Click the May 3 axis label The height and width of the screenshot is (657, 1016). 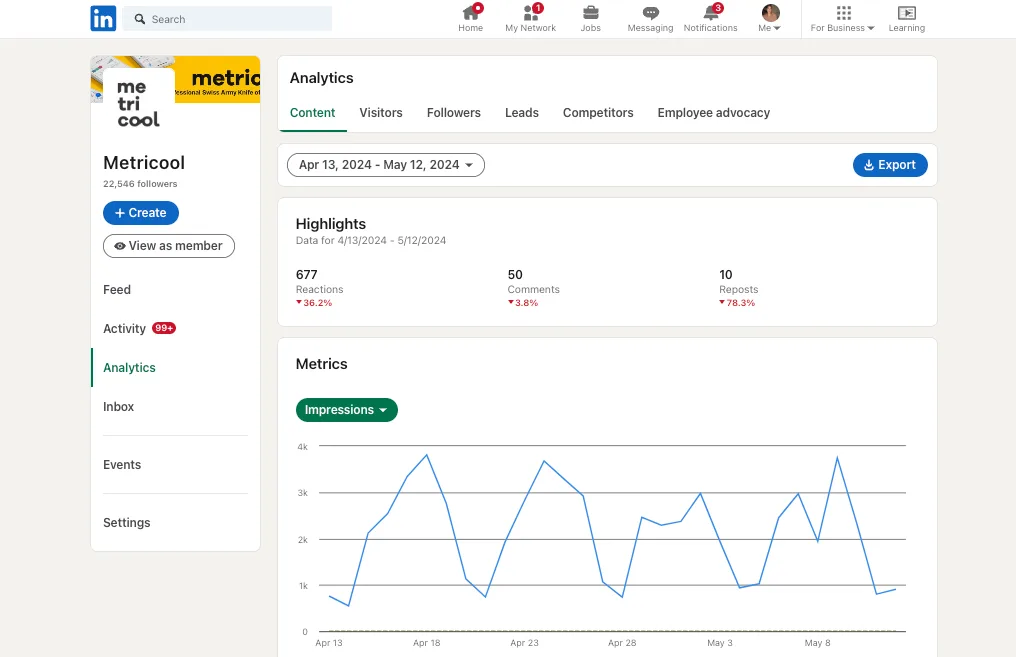720,643
